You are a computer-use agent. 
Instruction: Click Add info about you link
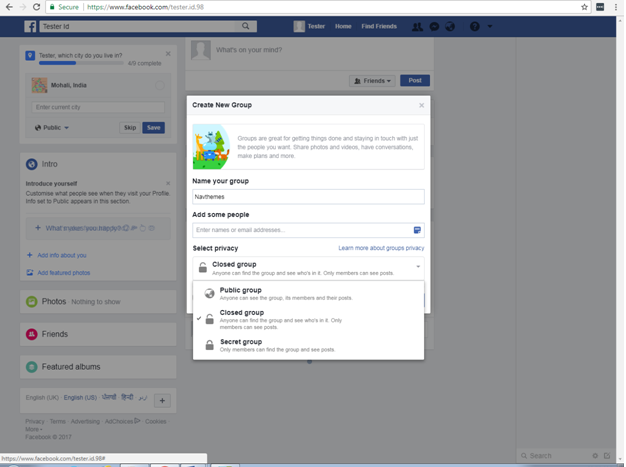tap(62, 255)
